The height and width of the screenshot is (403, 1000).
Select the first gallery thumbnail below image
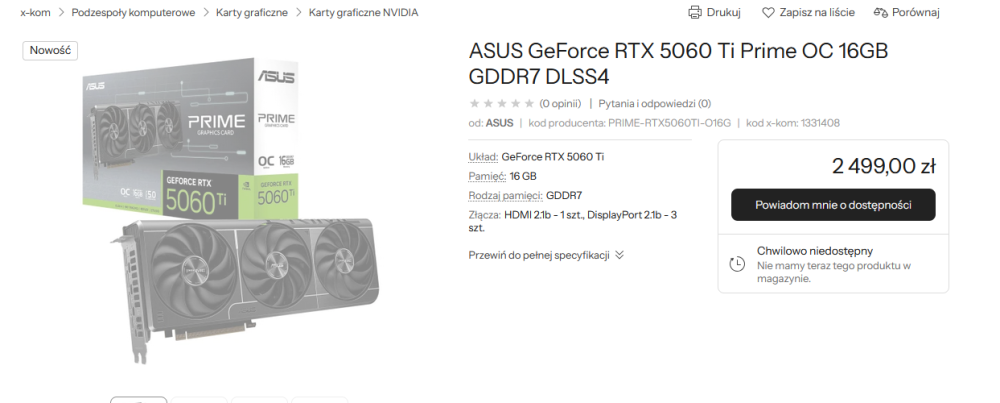coord(138,400)
